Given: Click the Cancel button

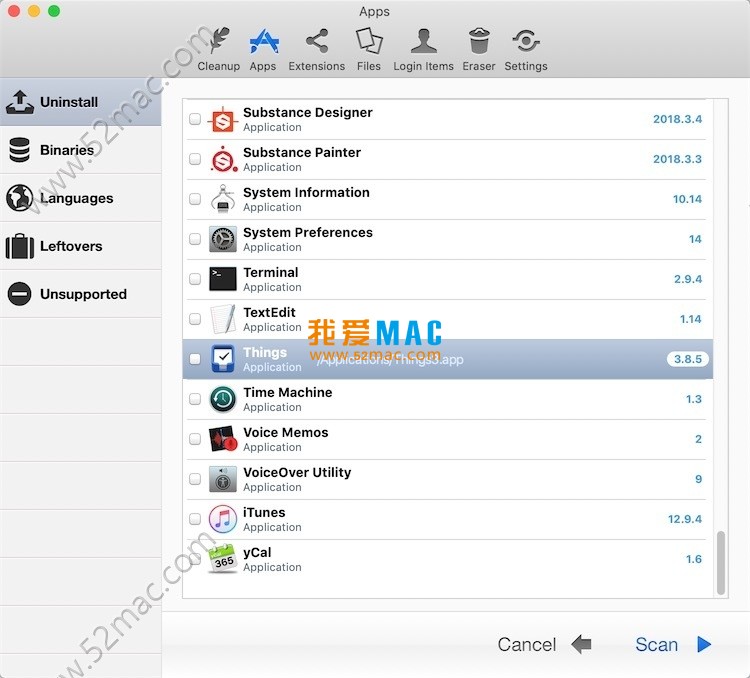Looking at the screenshot, I should (x=527, y=645).
